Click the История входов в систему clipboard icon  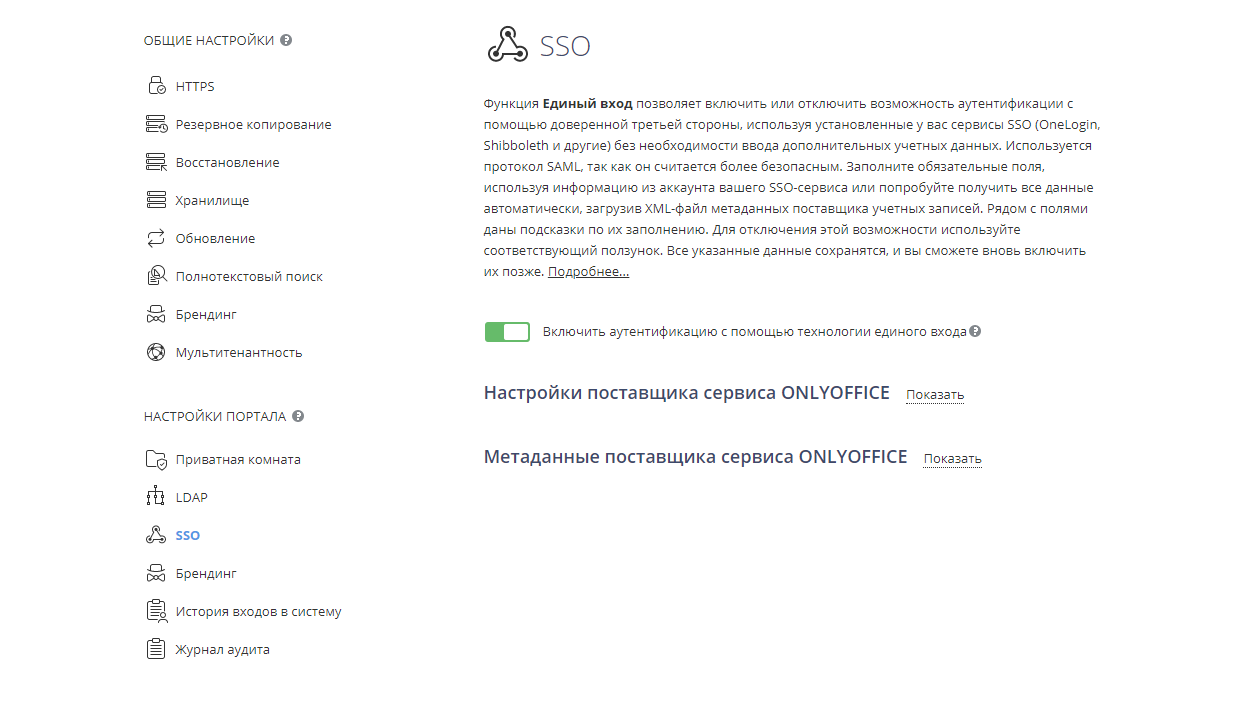pos(156,611)
